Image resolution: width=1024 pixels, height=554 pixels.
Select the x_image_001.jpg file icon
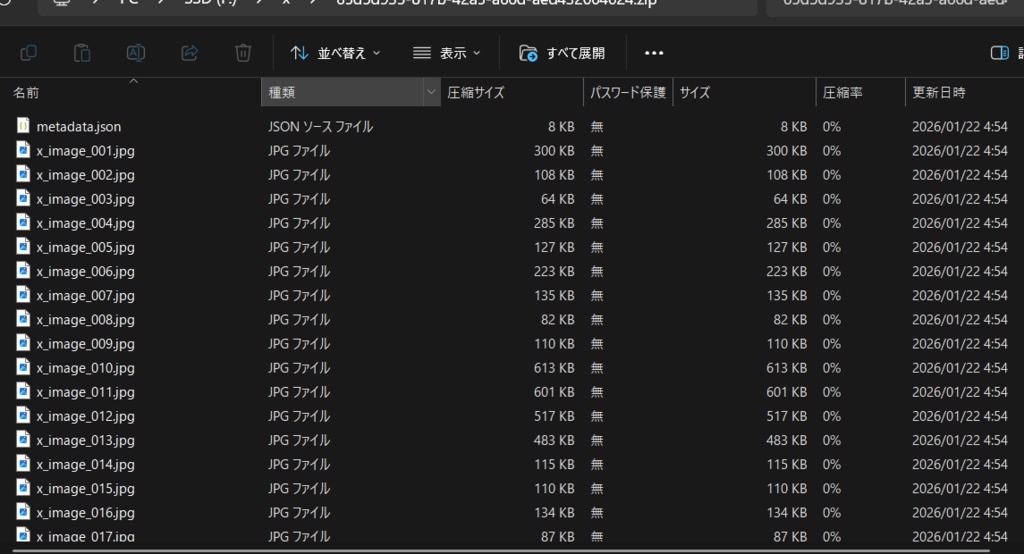23,150
